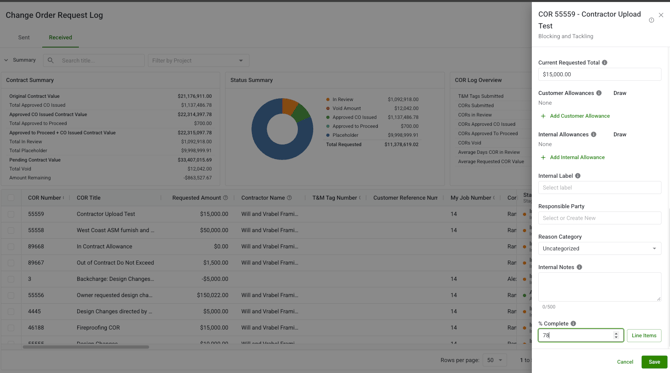Check the row checkbox for COR 89668

(11, 247)
